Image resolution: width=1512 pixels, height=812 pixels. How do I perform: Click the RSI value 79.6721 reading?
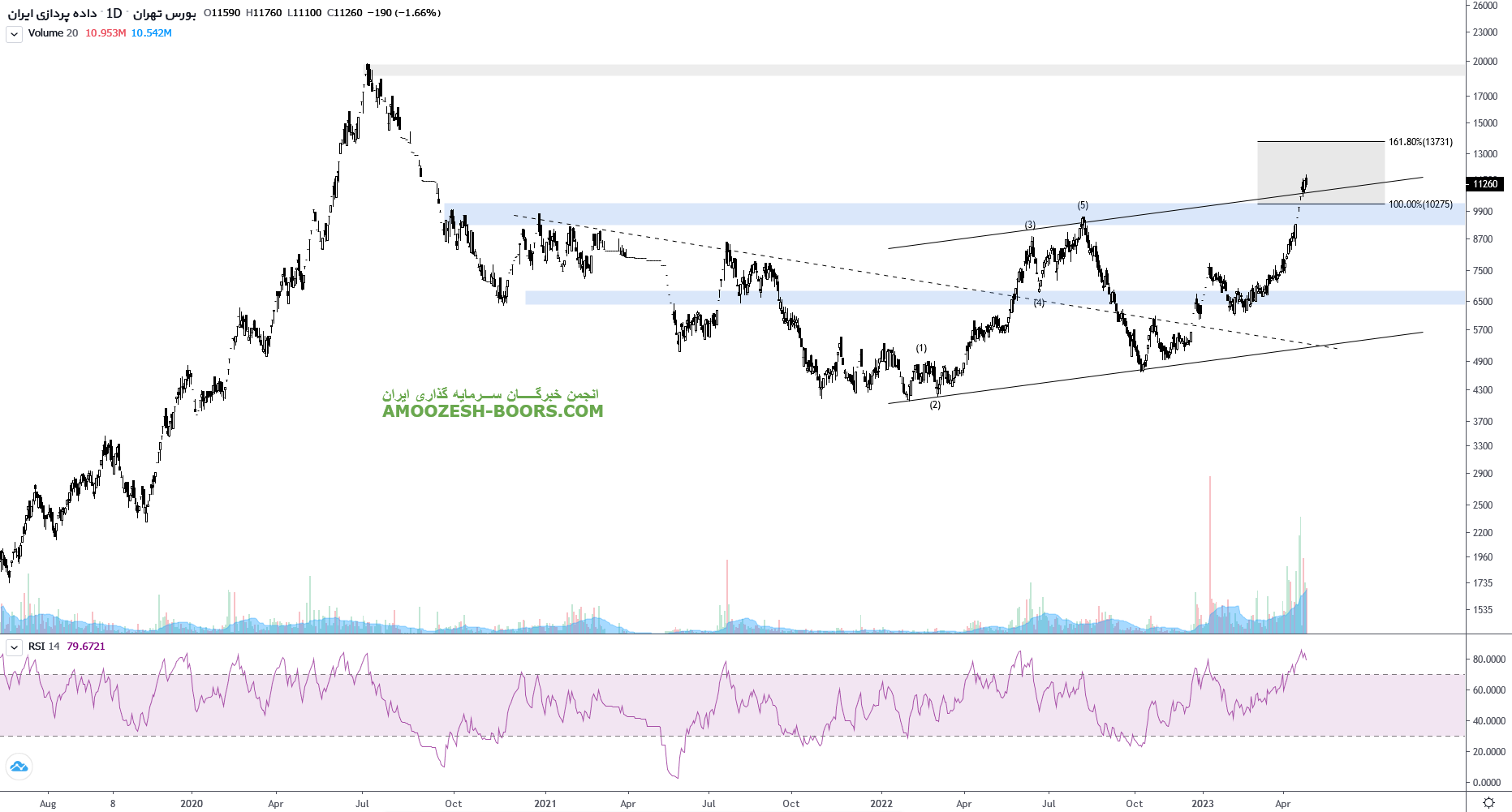tap(86, 647)
